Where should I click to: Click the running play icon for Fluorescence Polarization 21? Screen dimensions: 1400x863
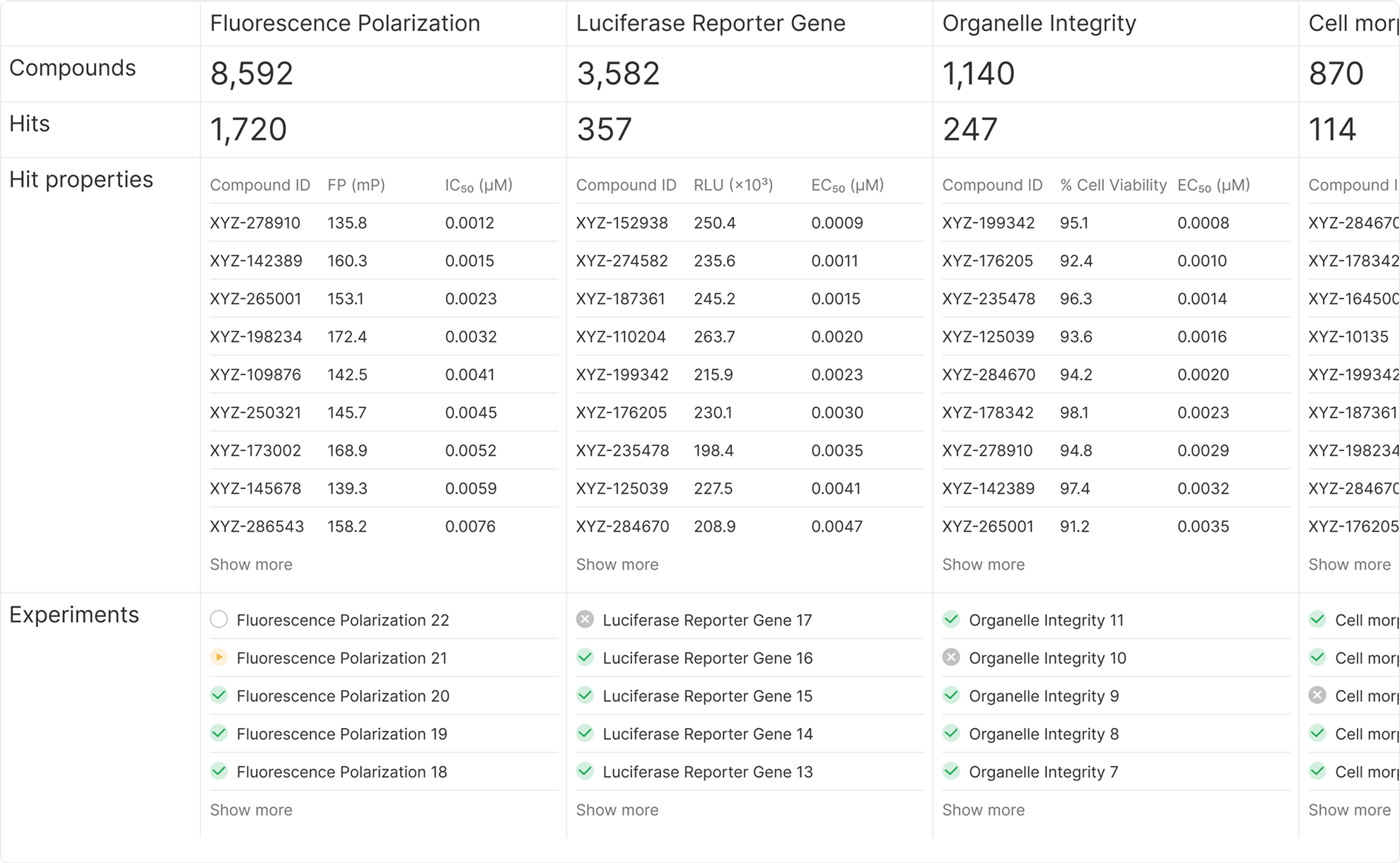pos(219,657)
